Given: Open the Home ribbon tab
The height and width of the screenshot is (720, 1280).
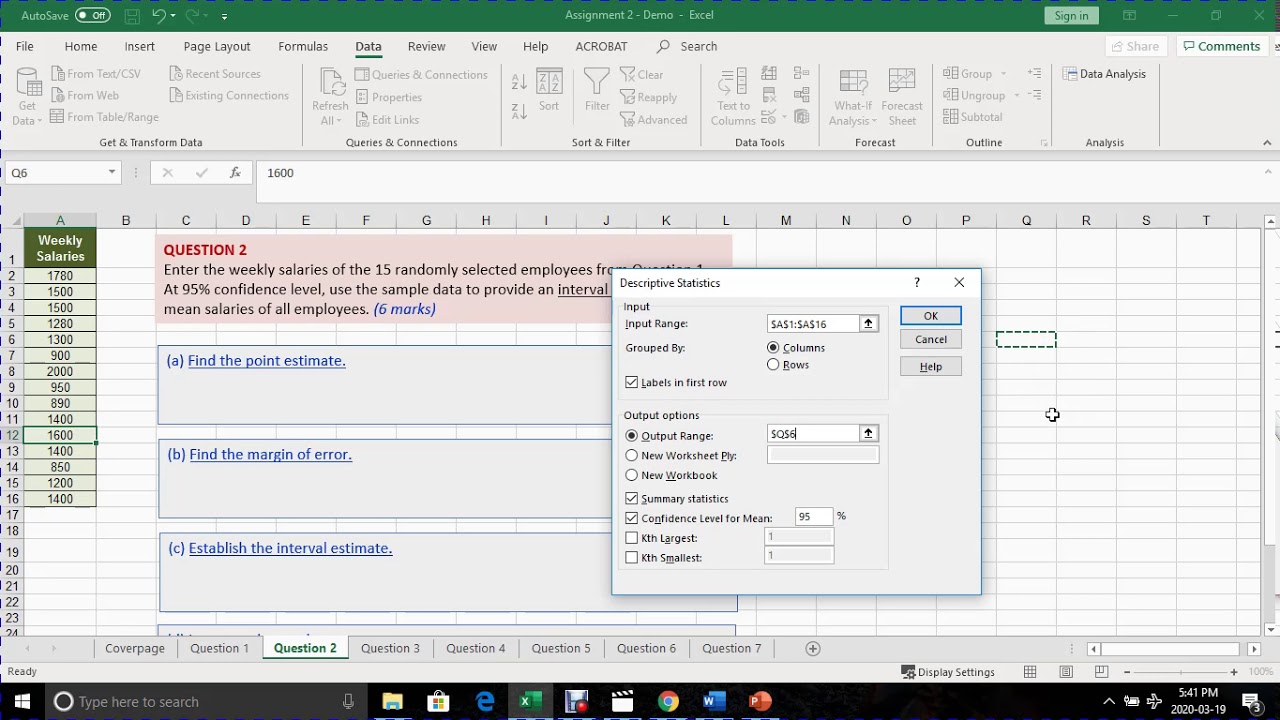Looking at the screenshot, I should (x=81, y=46).
